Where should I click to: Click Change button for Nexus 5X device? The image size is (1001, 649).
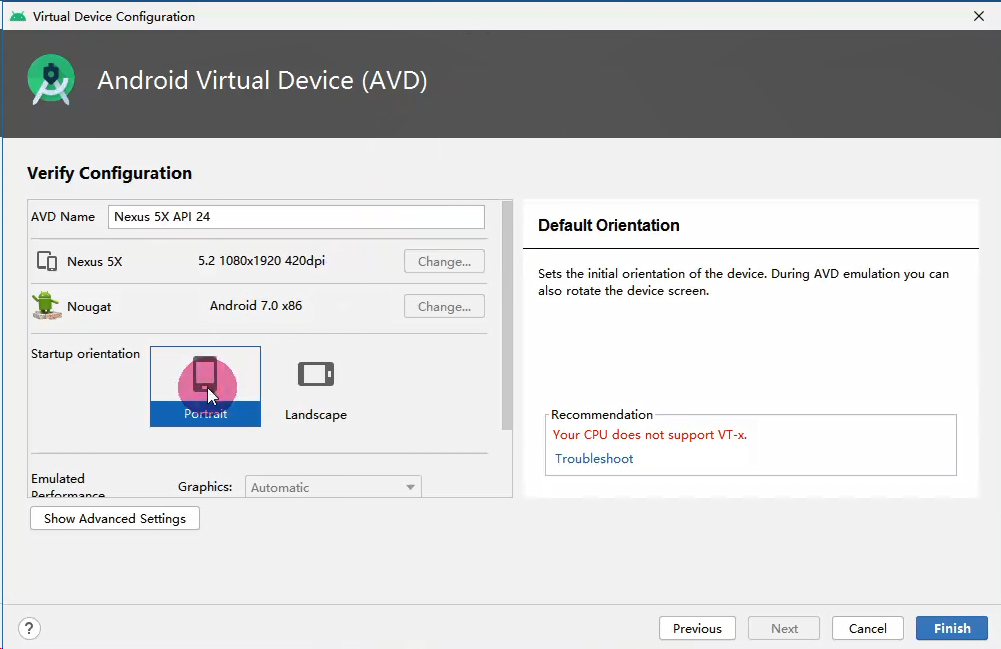[444, 261]
